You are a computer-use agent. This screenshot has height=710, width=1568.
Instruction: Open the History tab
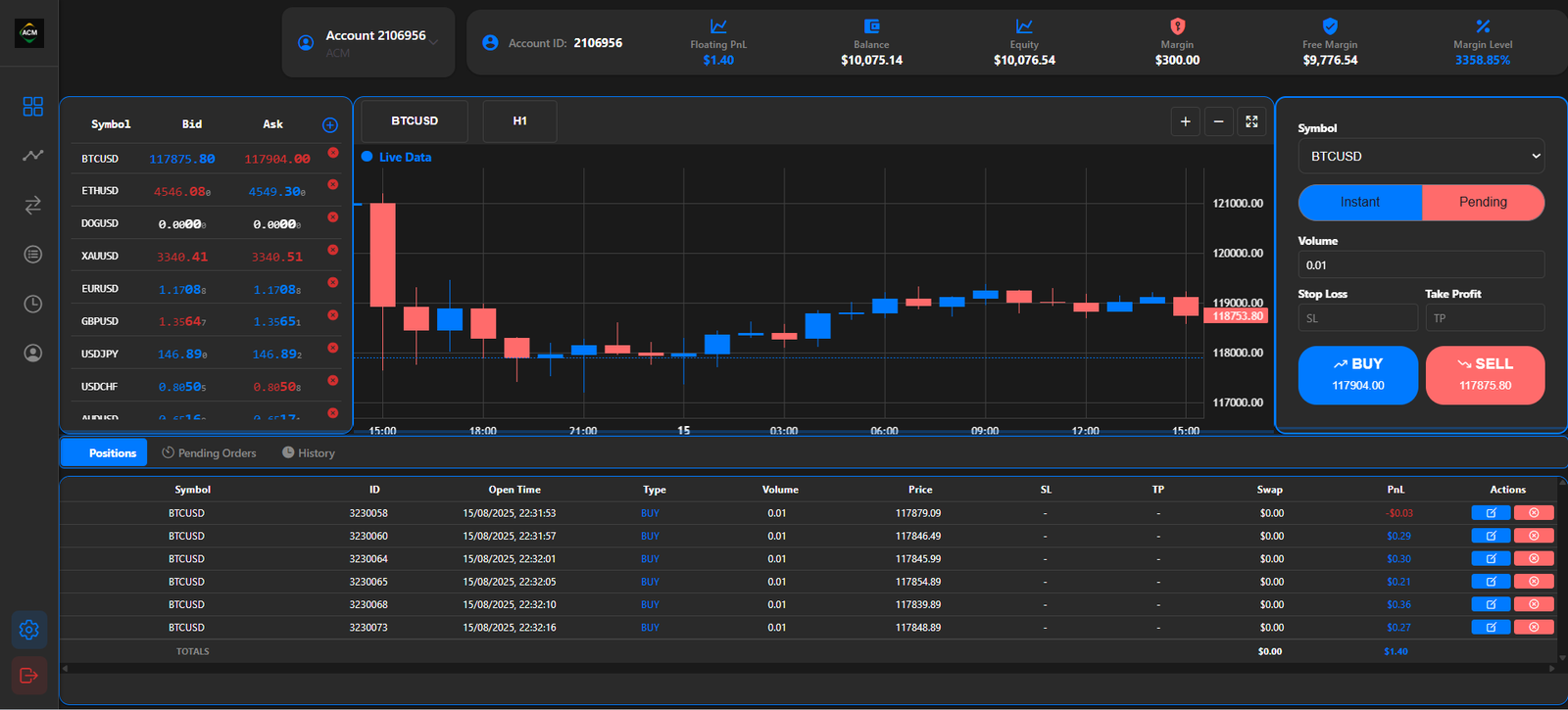(x=309, y=453)
